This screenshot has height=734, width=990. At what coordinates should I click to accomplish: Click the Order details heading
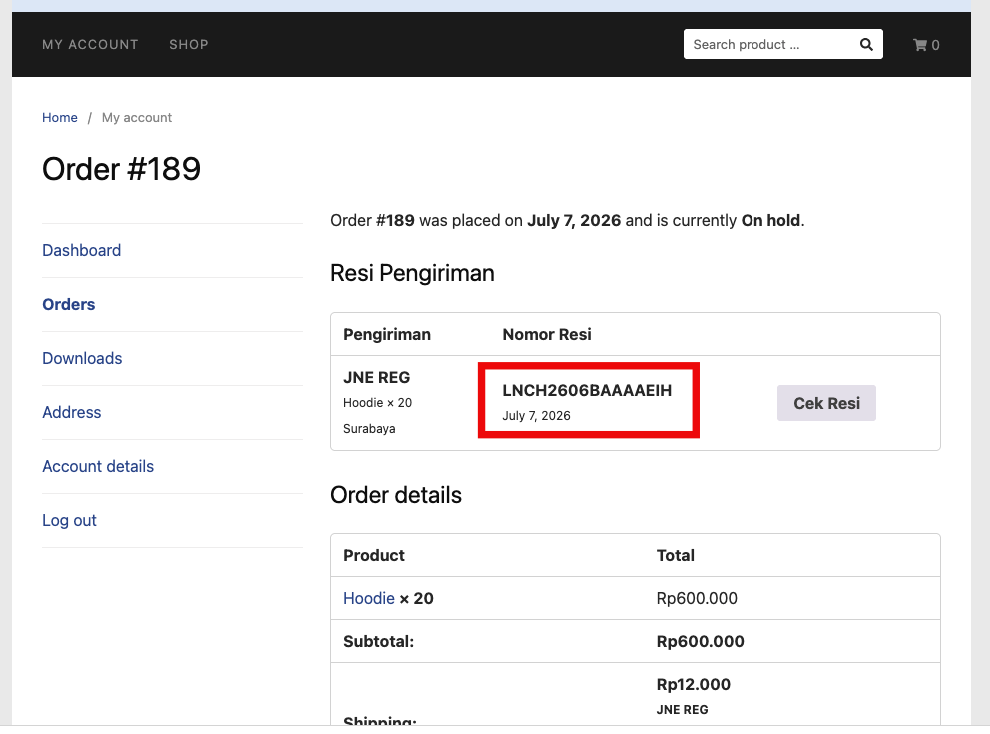(x=396, y=495)
